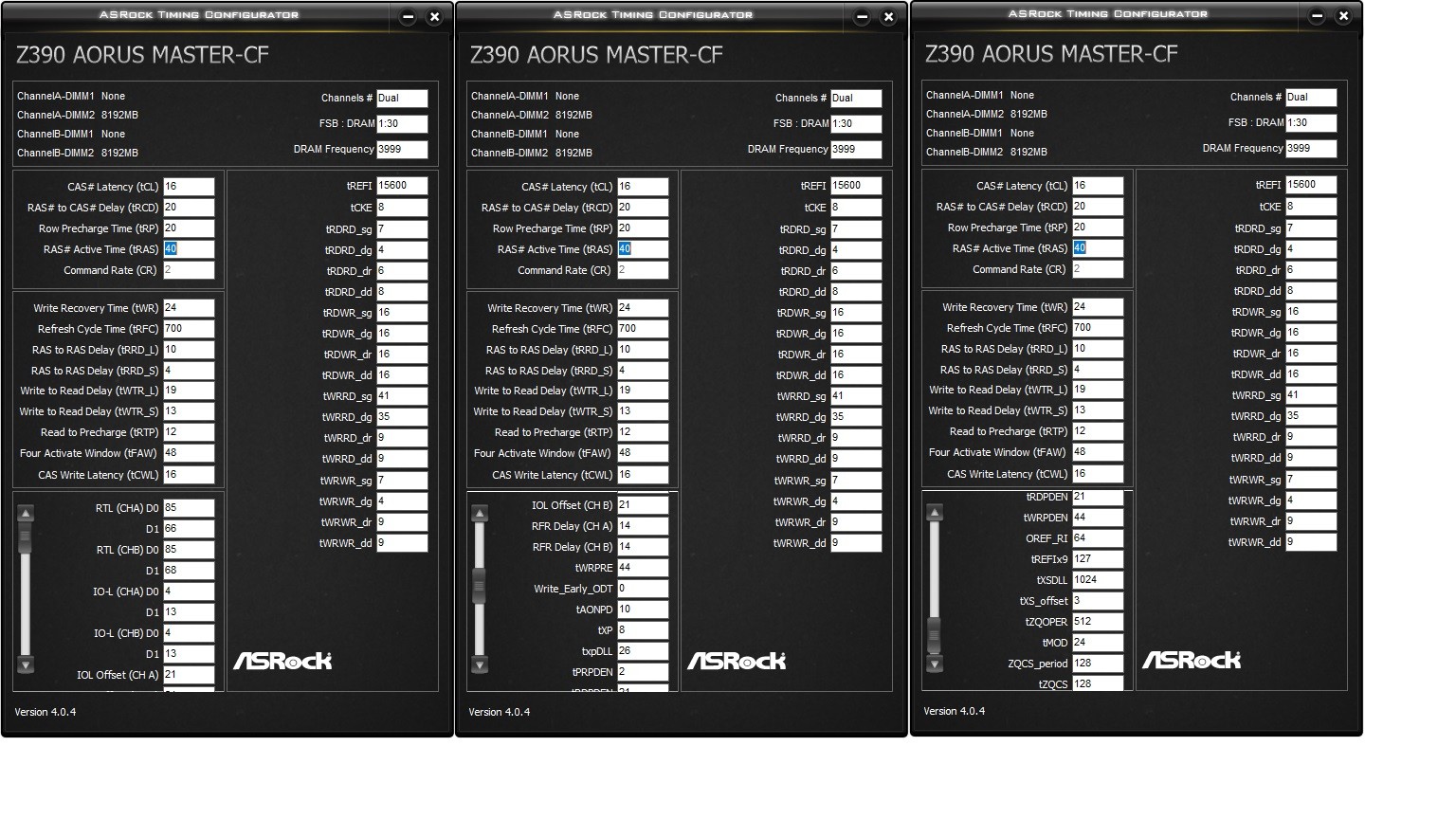Minimize the right Timing Configurator window
Screen dimensions: 1456x819
[1317, 16]
